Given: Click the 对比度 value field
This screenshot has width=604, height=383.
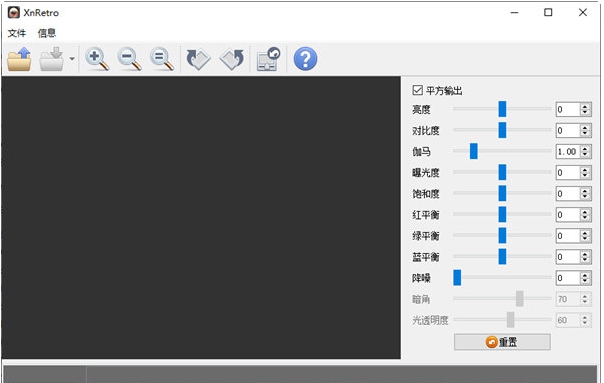Looking at the screenshot, I should pos(568,131).
